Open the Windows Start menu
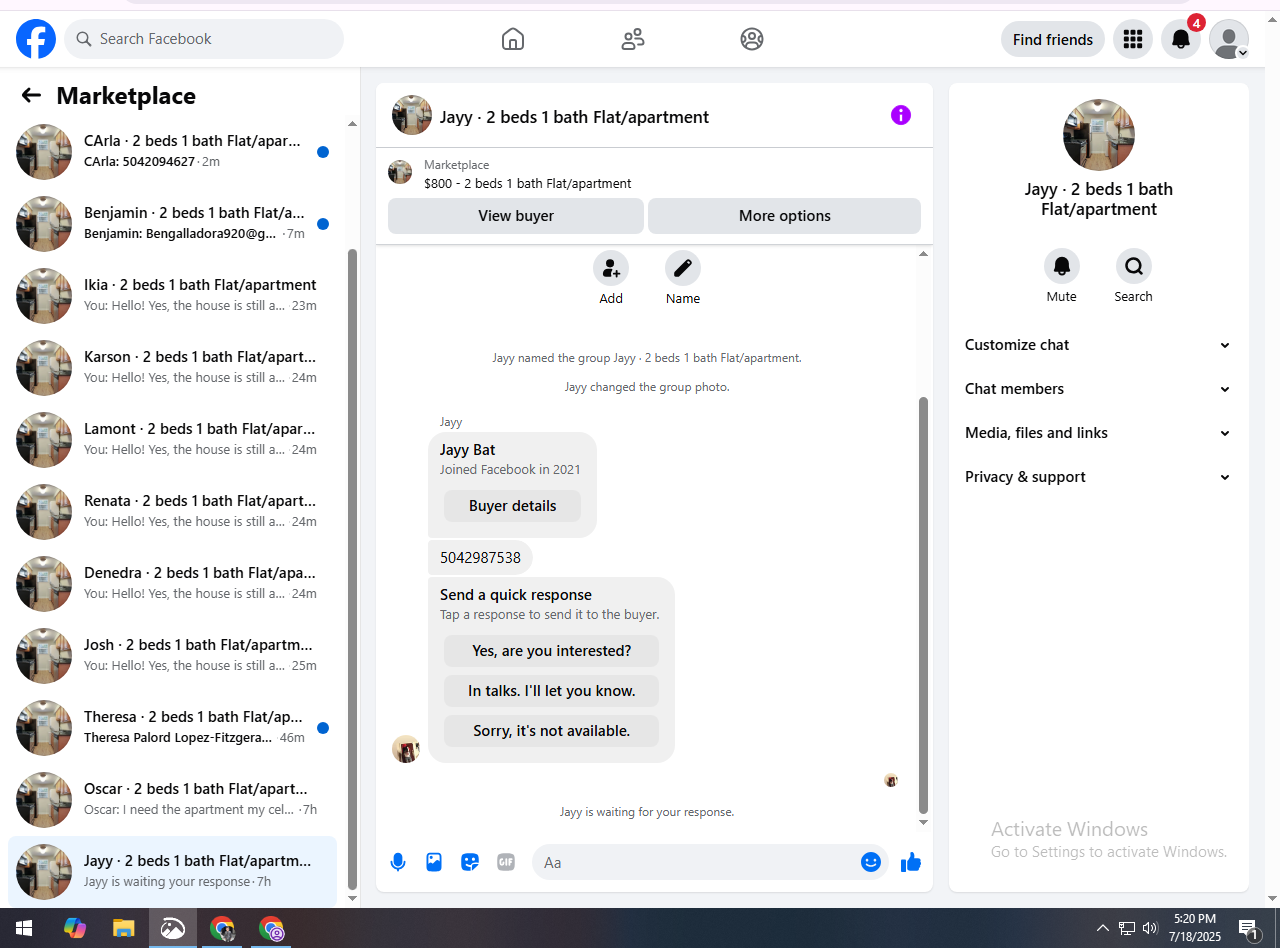This screenshot has height=948, width=1280. click(x=24, y=928)
